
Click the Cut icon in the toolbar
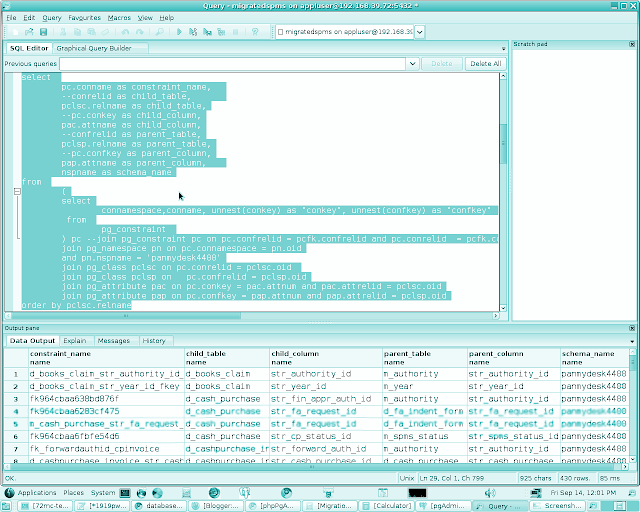point(63,32)
